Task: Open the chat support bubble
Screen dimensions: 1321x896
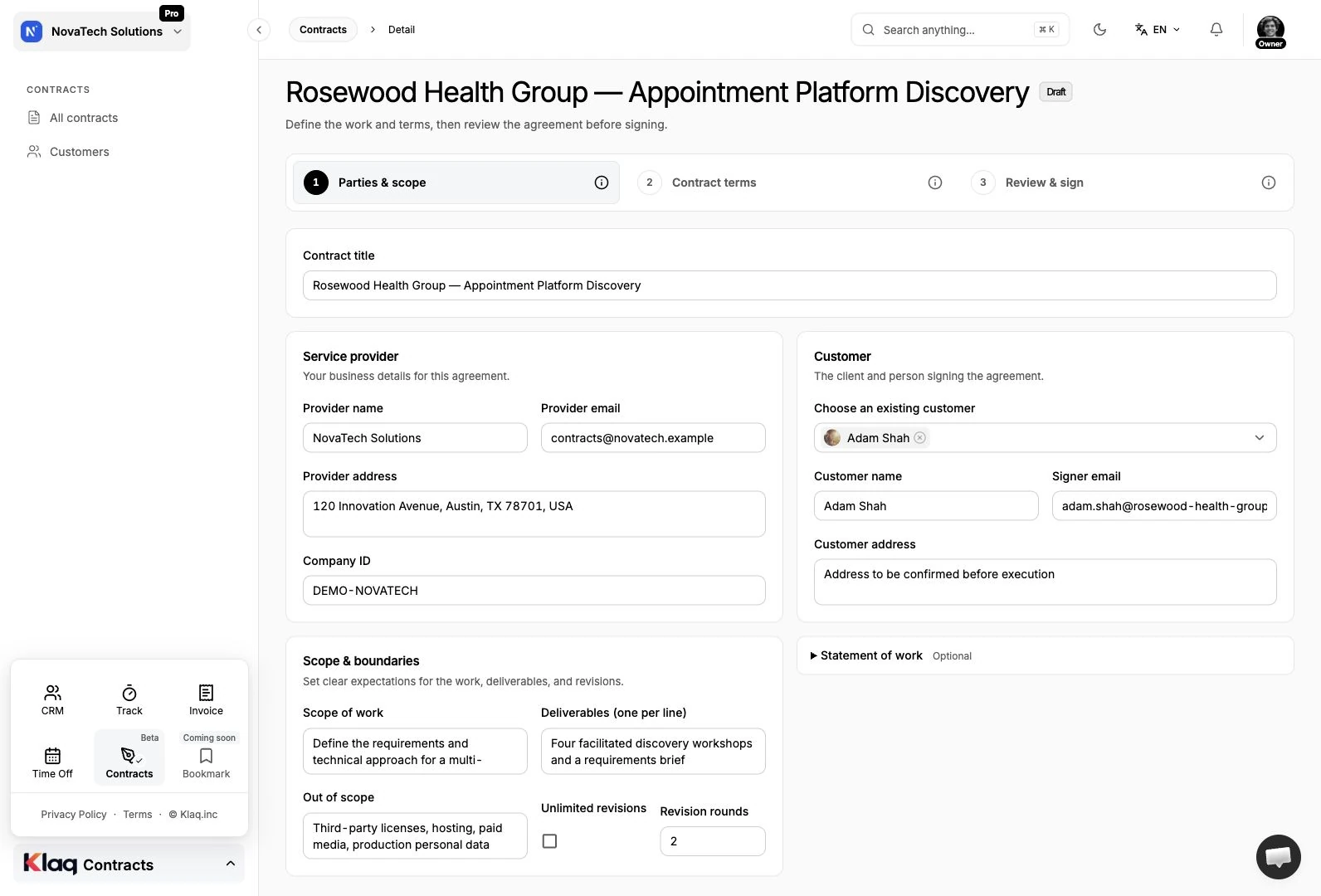Action: click(1279, 857)
